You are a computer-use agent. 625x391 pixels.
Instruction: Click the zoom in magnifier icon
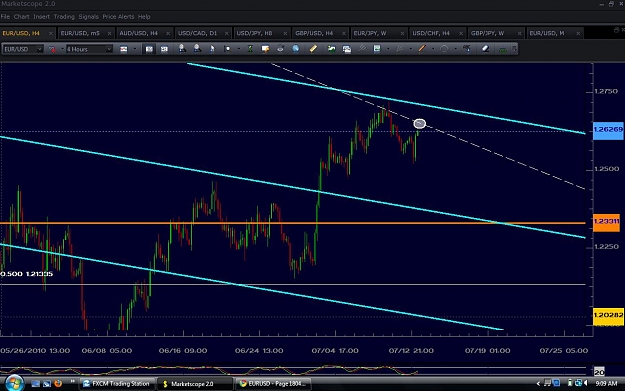182,49
